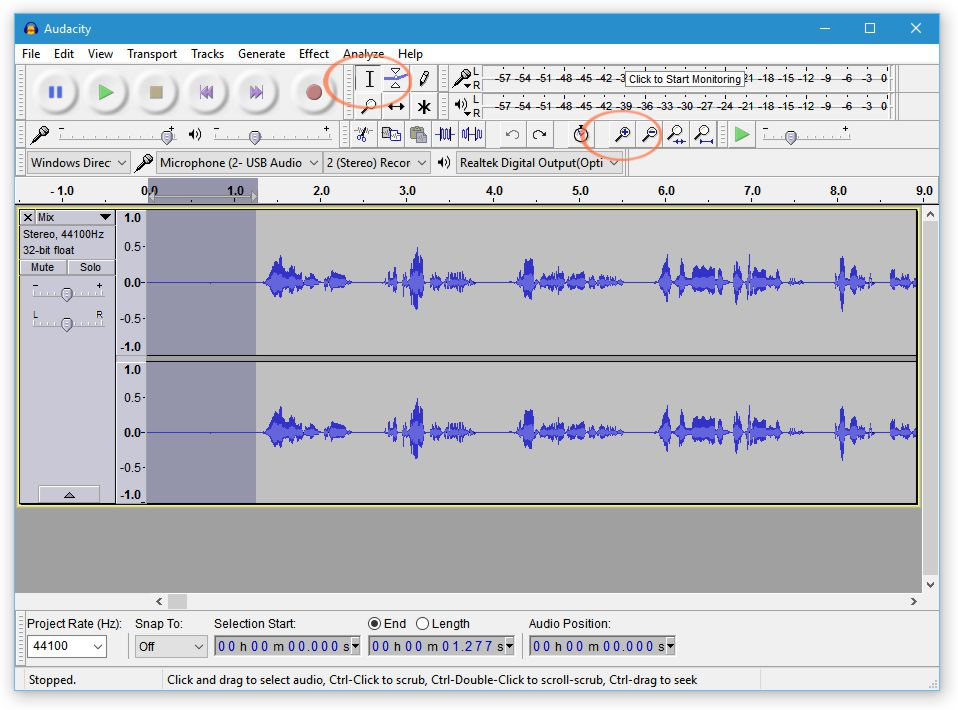Start recording with the red Record button

click(314, 92)
